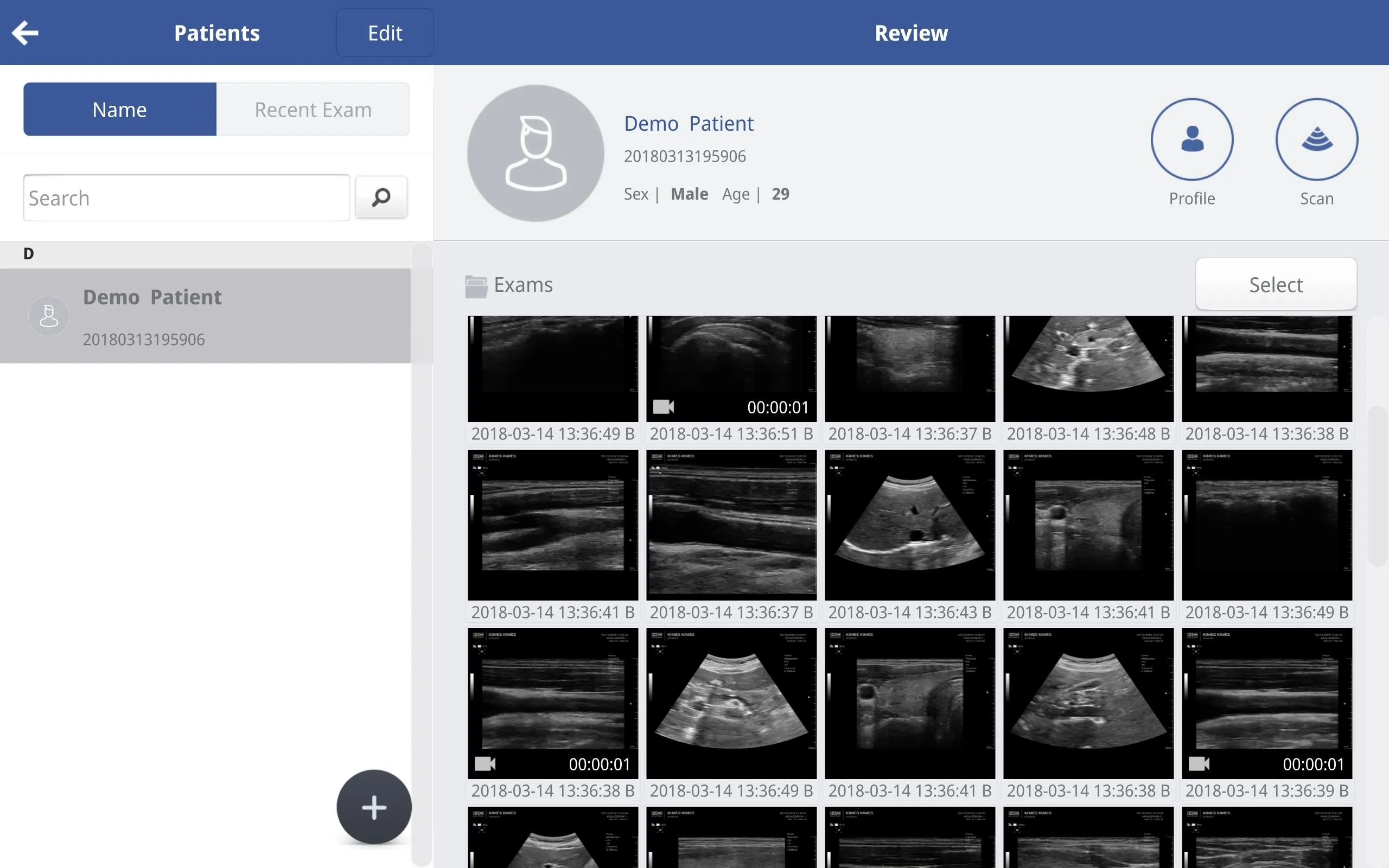Screen dimensions: 1389x868
Task: Switch to the Recent Exam tab
Action: tap(313, 109)
